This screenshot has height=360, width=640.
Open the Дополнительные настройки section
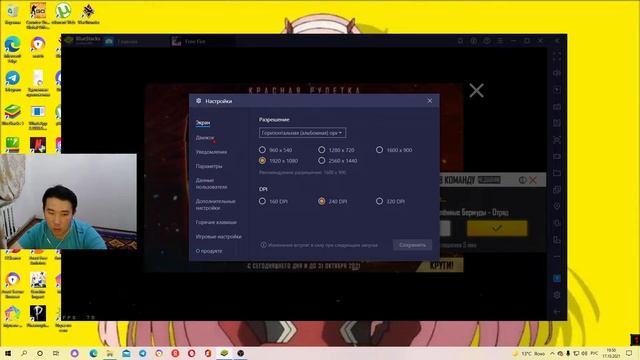click(x=216, y=204)
